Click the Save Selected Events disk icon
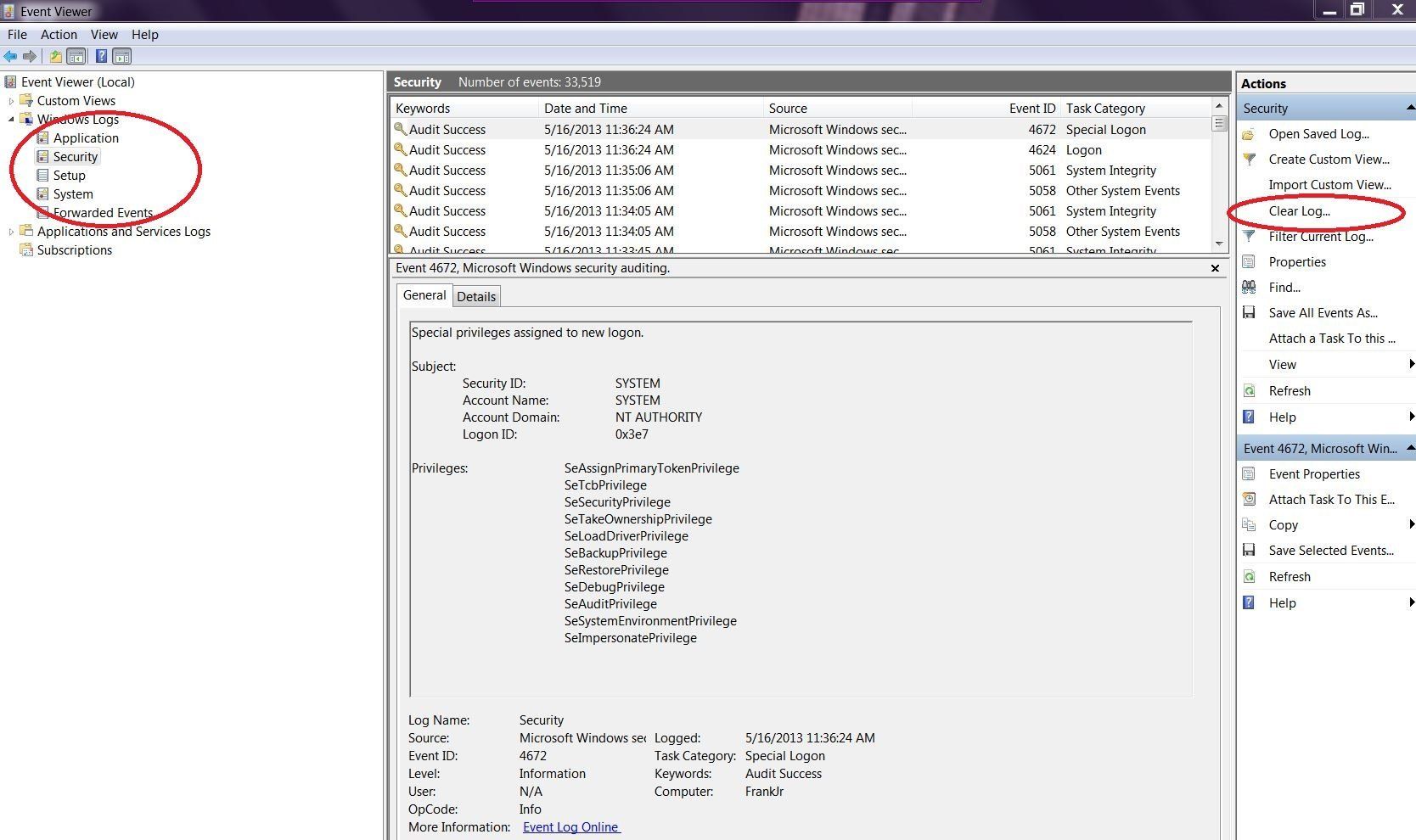Viewport: 1416px width, 840px height. 1249,550
